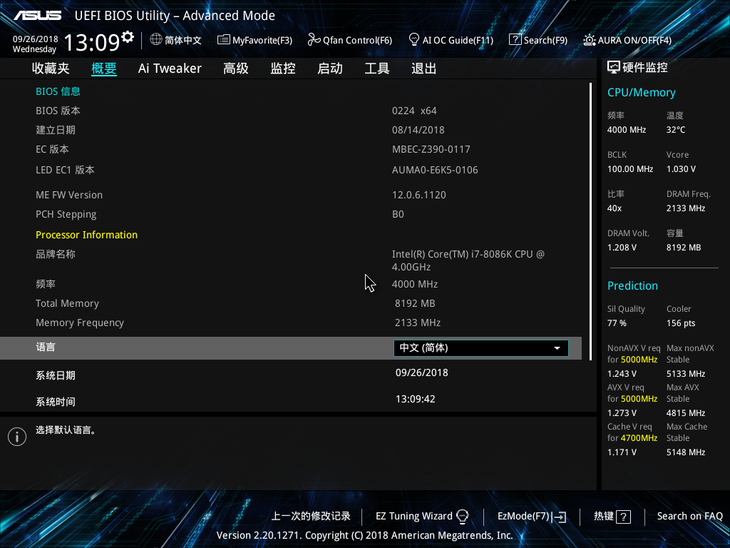730x548 pixels.
Task: Click the info icon in help area
Action: (17, 437)
